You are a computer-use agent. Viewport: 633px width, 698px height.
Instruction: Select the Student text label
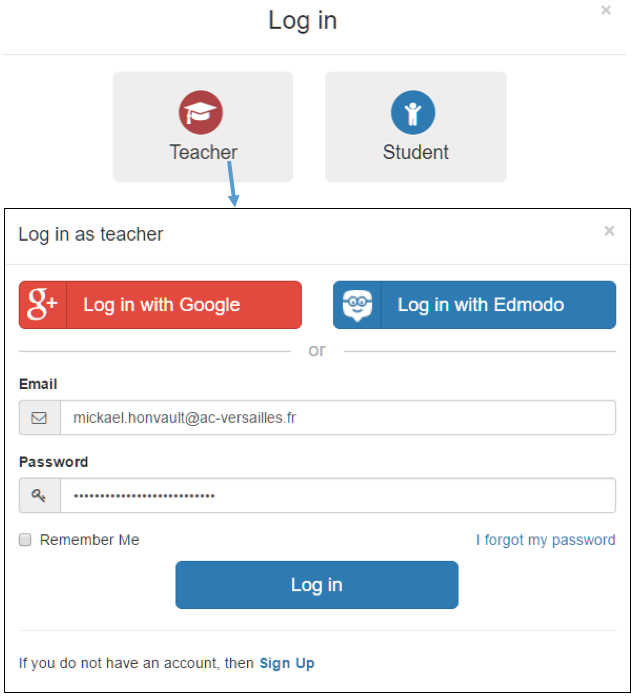[x=415, y=152]
